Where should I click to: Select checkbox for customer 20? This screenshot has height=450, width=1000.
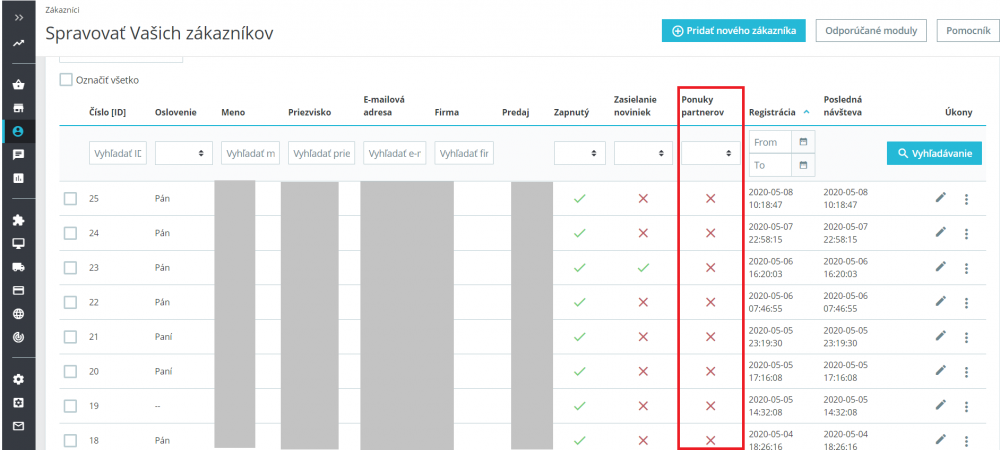pyautogui.click(x=70, y=371)
